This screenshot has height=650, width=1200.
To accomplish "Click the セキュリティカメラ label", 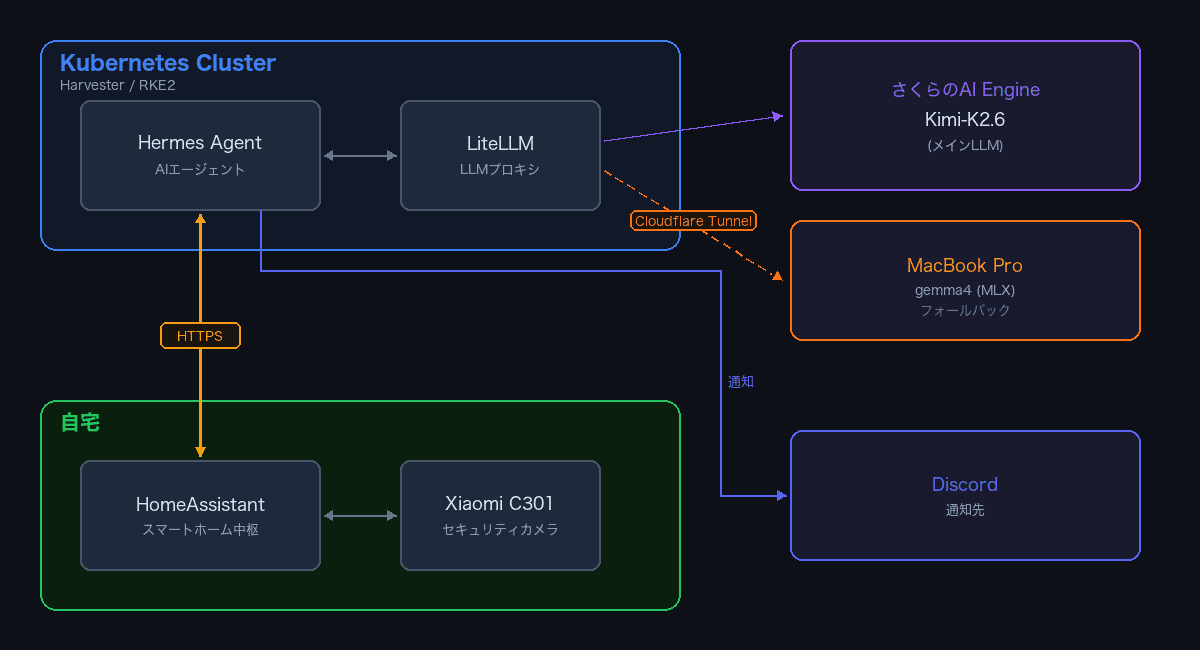I will point(500,530).
